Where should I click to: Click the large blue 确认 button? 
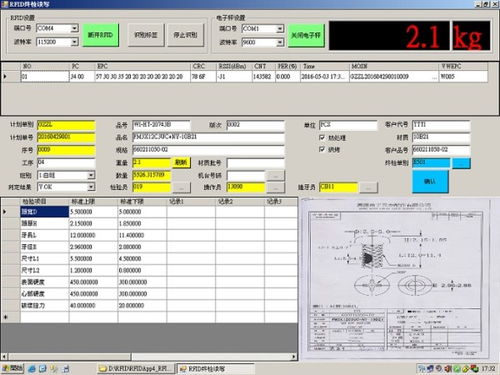tap(430, 181)
